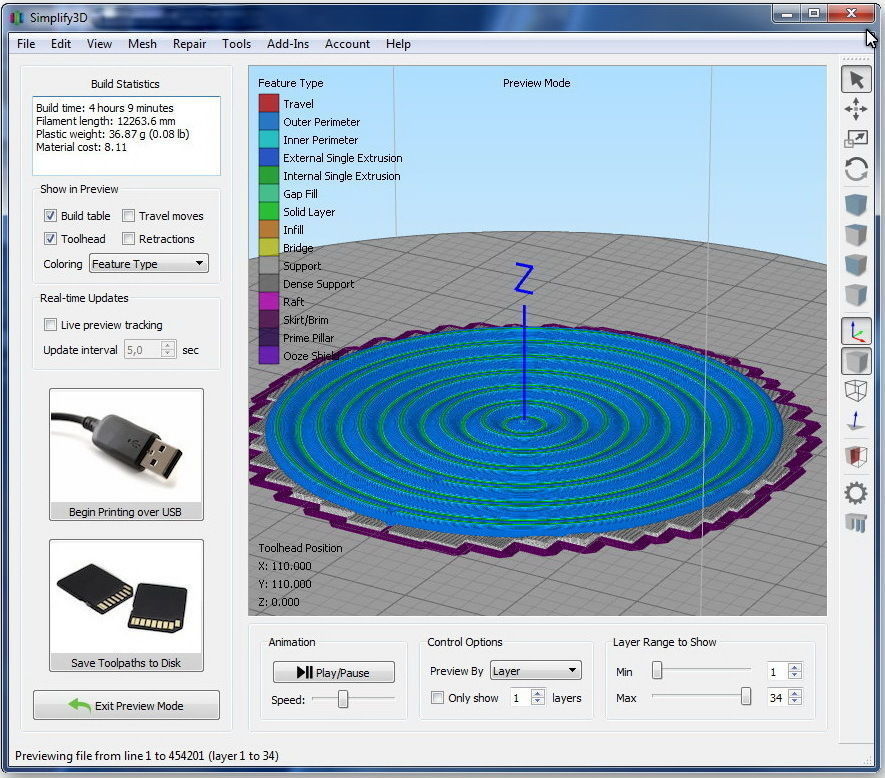This screenshot has width=885, height=778.
Task: Select the normal selection arrow tool
Action: (856, 80)
